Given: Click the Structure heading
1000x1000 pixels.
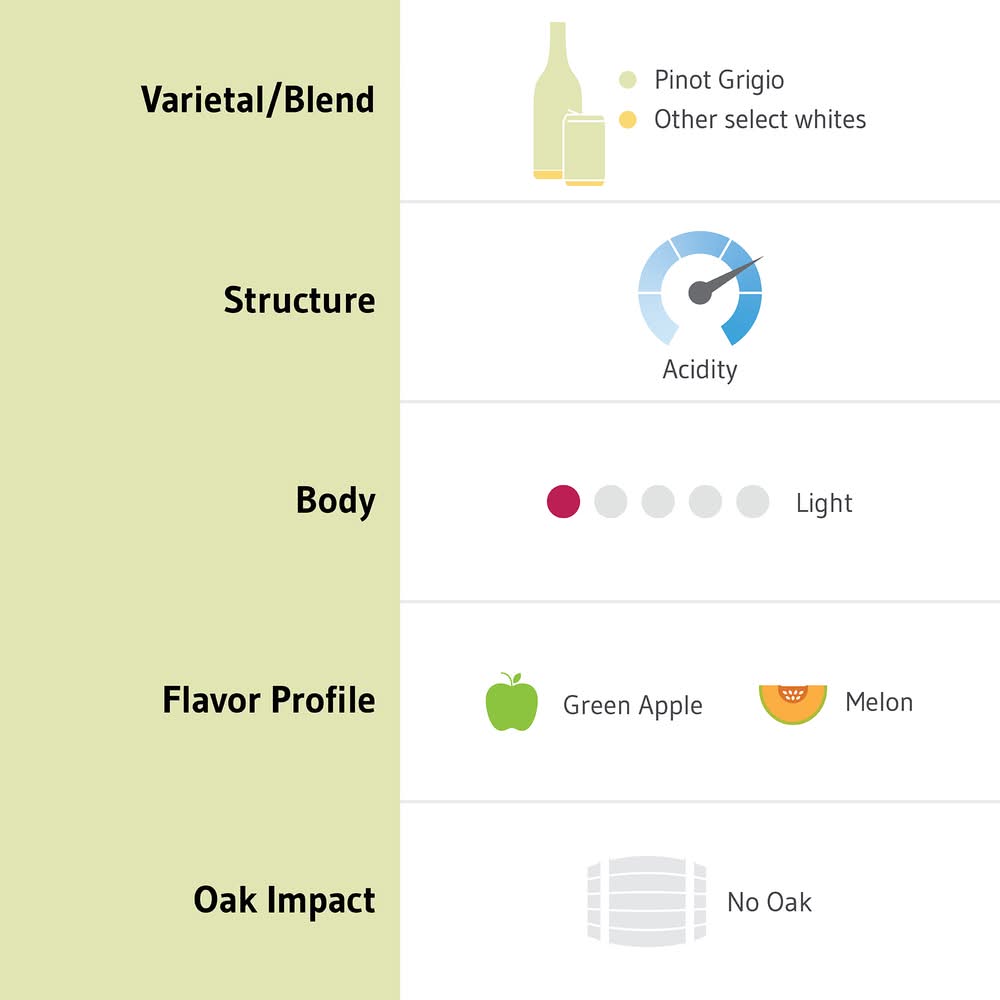Looking at the screenshot, I should pos(299,300).
